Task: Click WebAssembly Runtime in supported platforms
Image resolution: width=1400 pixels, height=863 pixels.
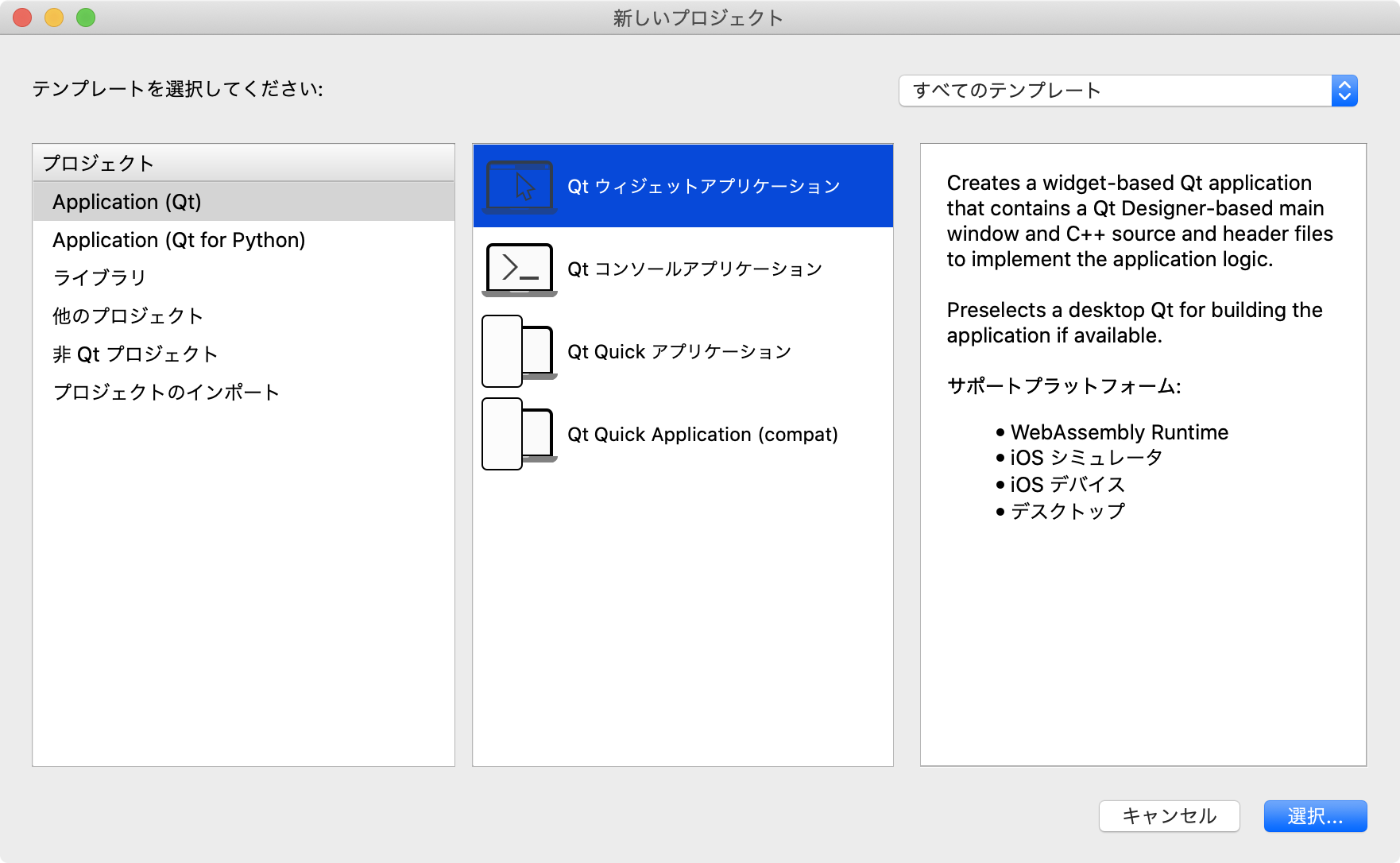Action: click(x=1119, y=432)
